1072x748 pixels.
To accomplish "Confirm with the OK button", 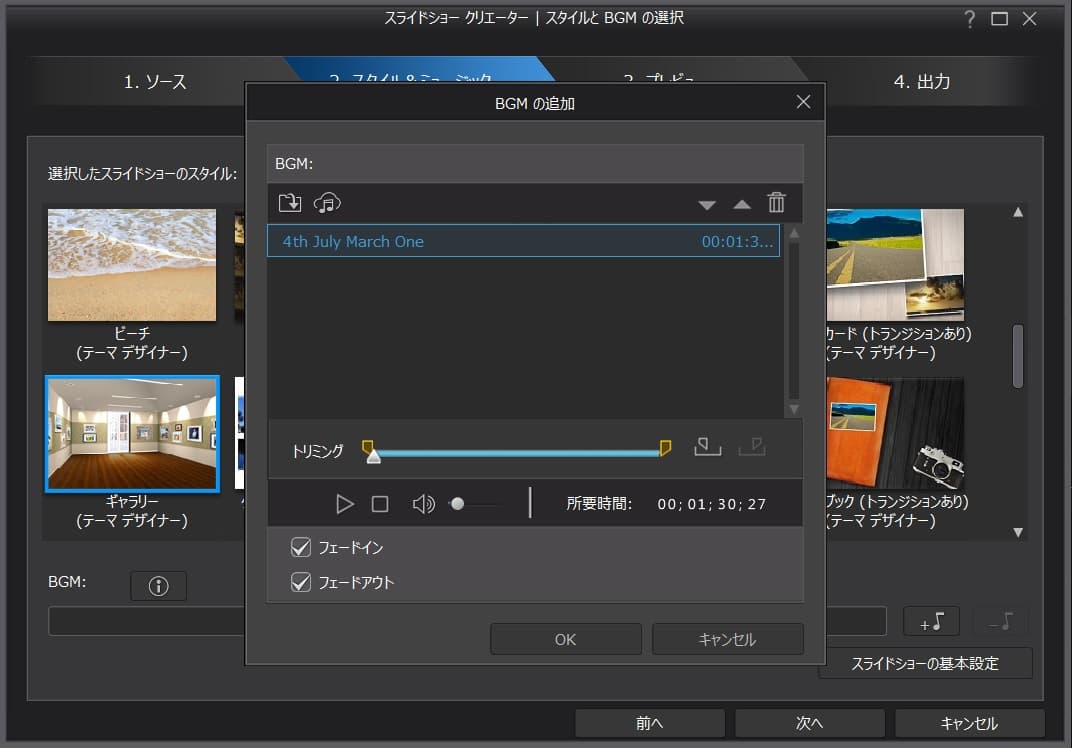I will pyautogui.click(x=565, y=639).
